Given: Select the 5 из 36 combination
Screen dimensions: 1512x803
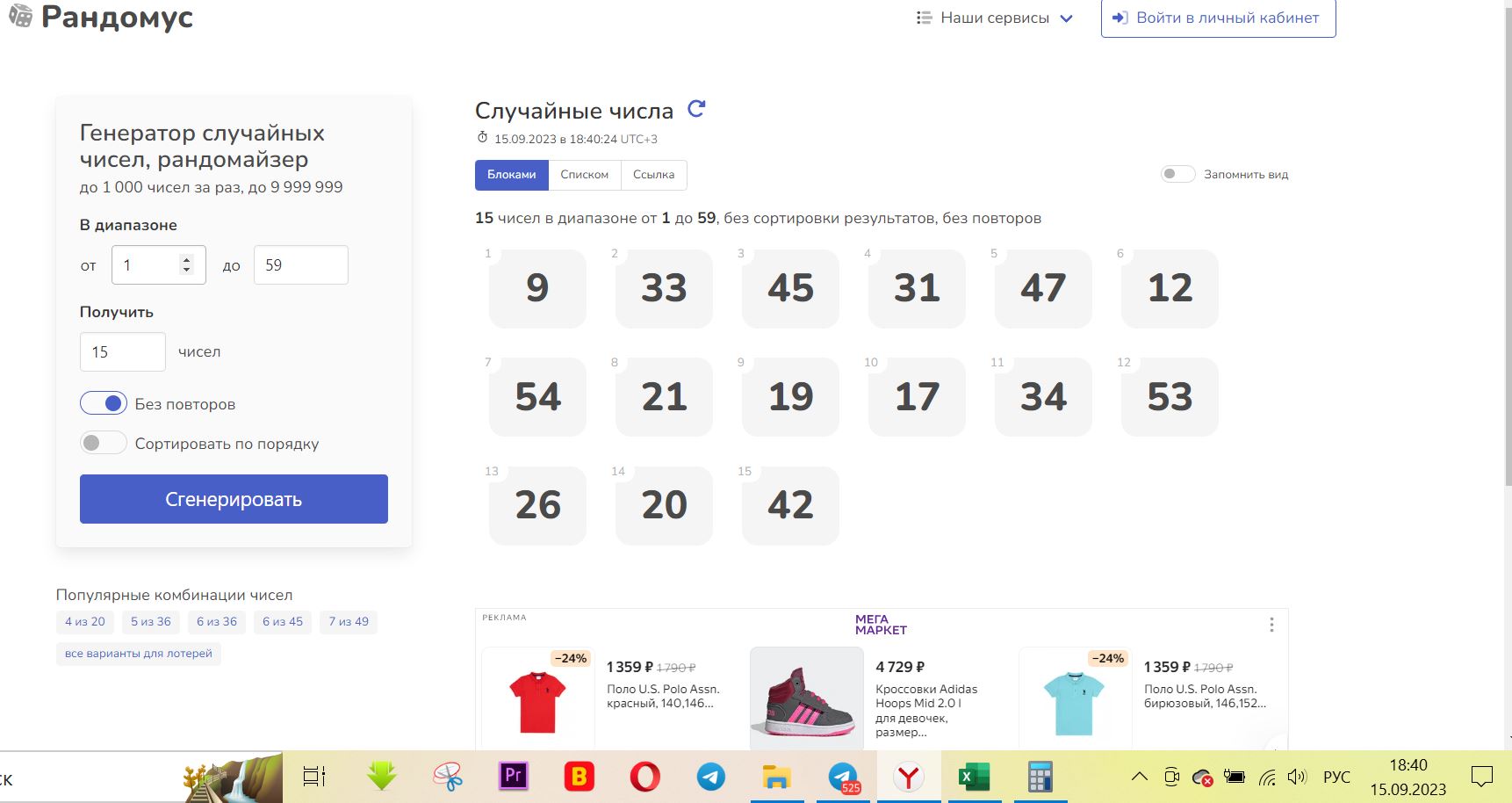Looking at the screenshot, I should pos(151,622).
